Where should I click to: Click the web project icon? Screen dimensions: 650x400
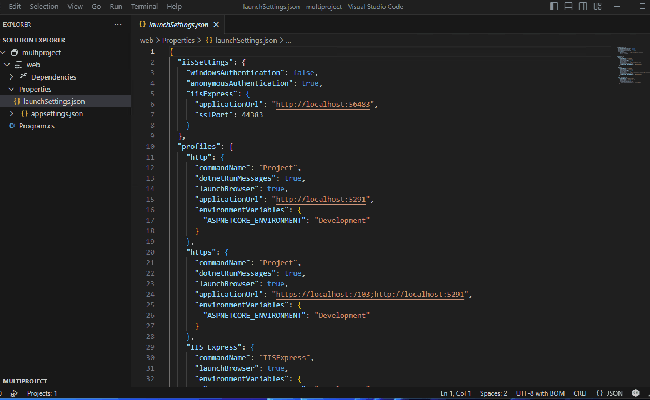19,65
